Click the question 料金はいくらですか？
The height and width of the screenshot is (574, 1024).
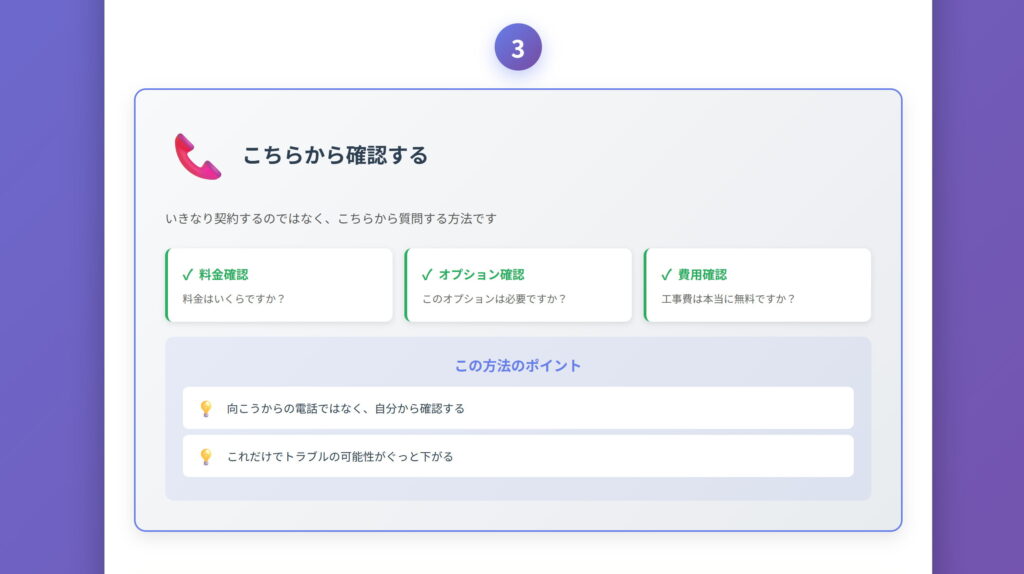233,298
